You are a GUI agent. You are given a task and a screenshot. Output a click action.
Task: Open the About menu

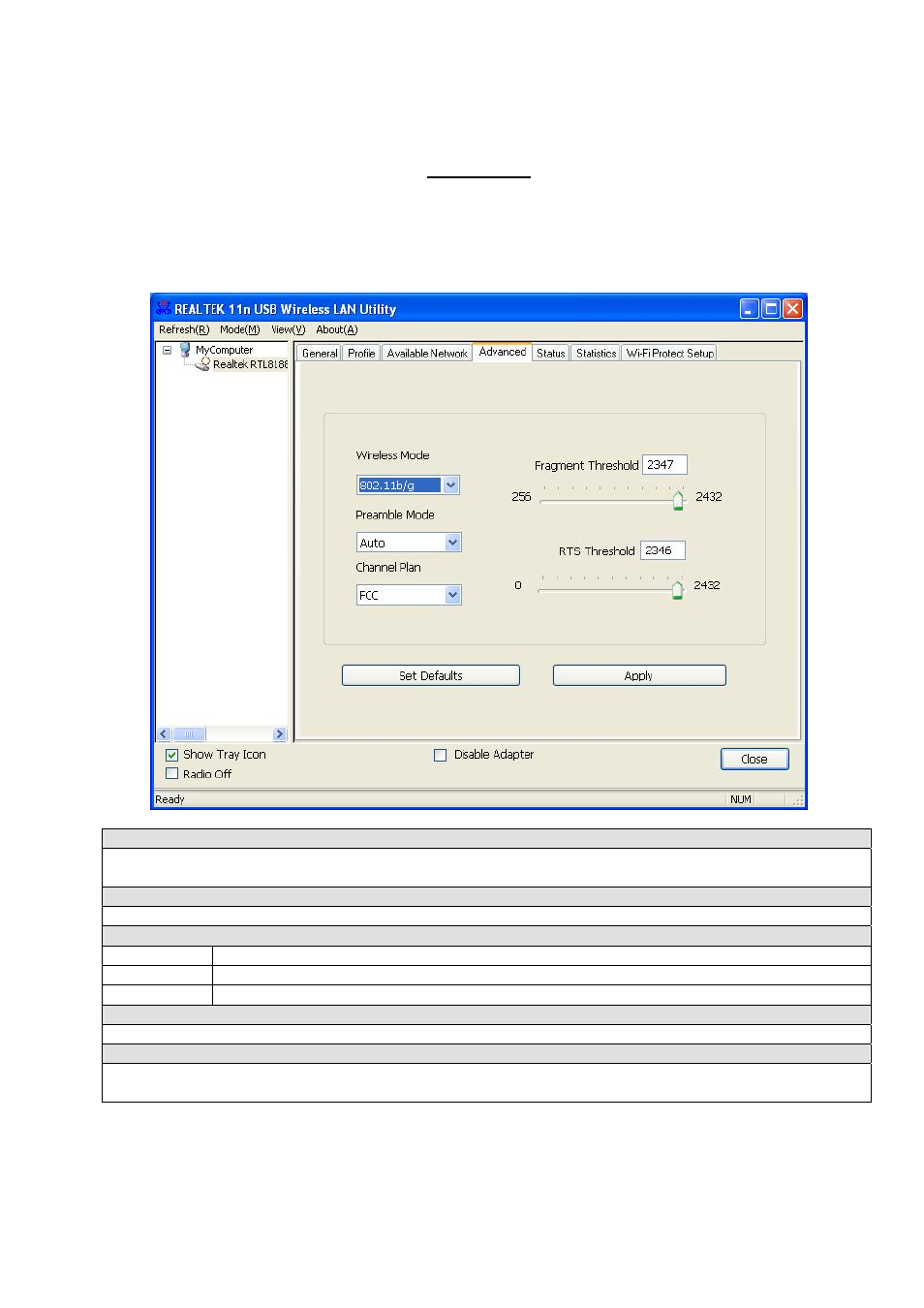coord(336,329)
